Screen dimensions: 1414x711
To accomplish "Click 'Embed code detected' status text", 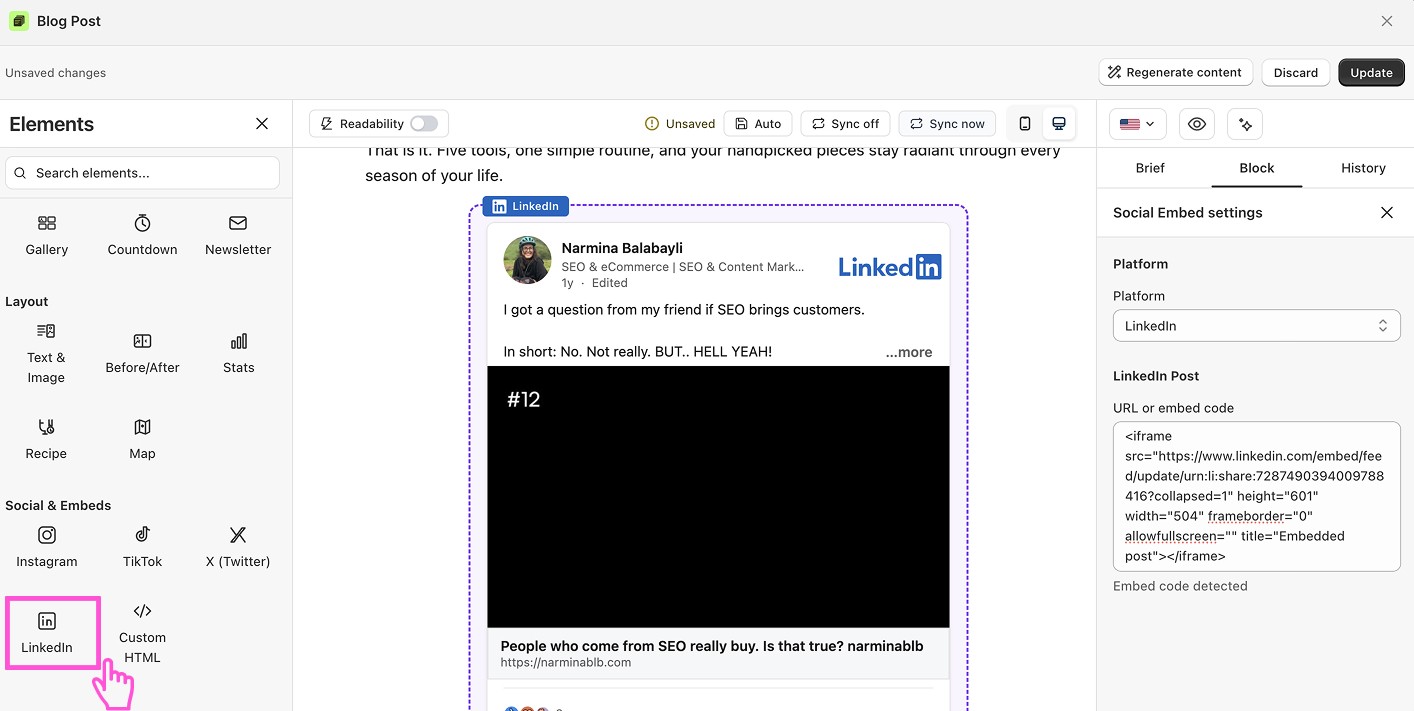I will point(1180,586).
